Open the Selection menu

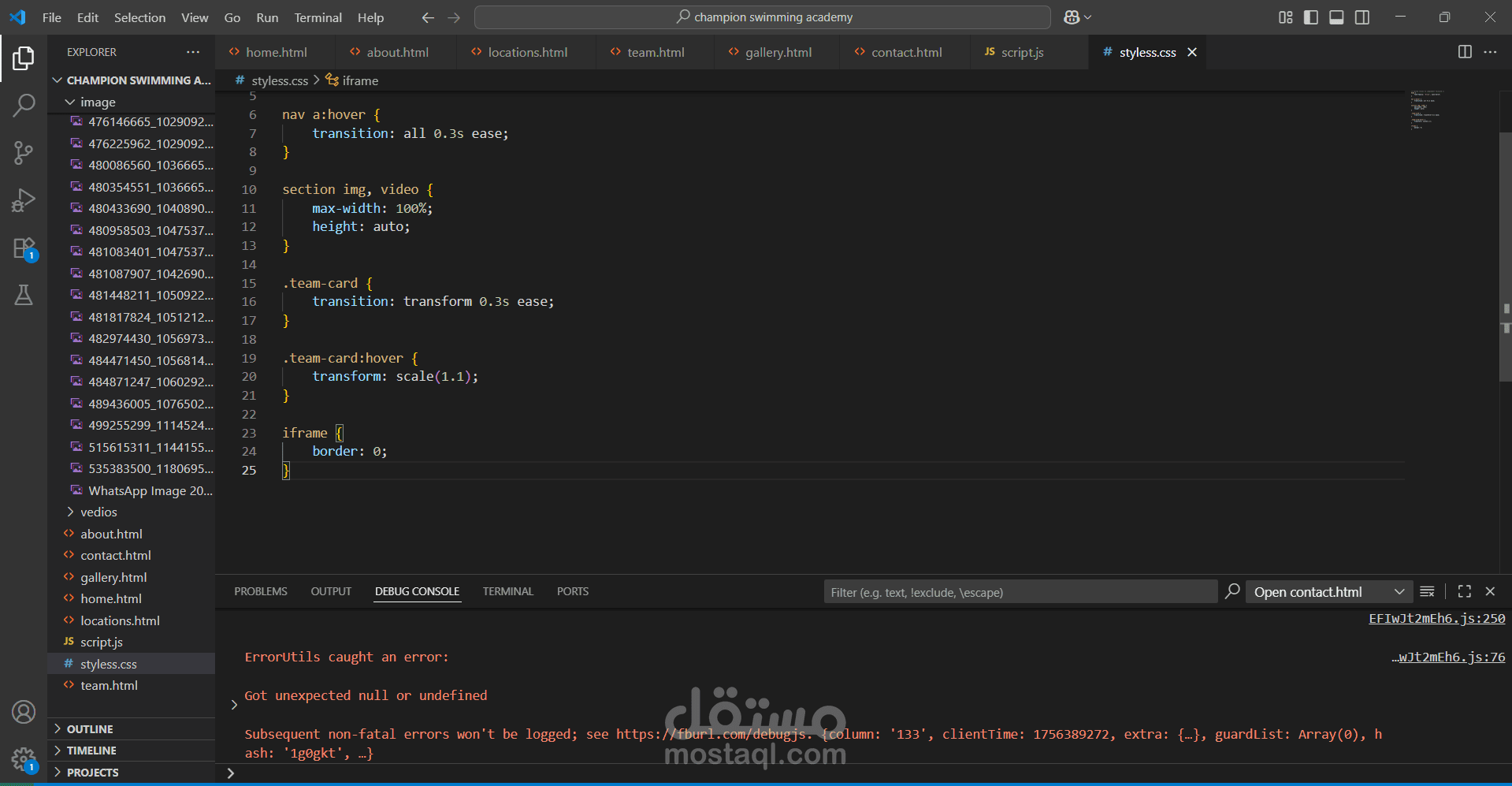pyautogui.click(x=139, y=17)
